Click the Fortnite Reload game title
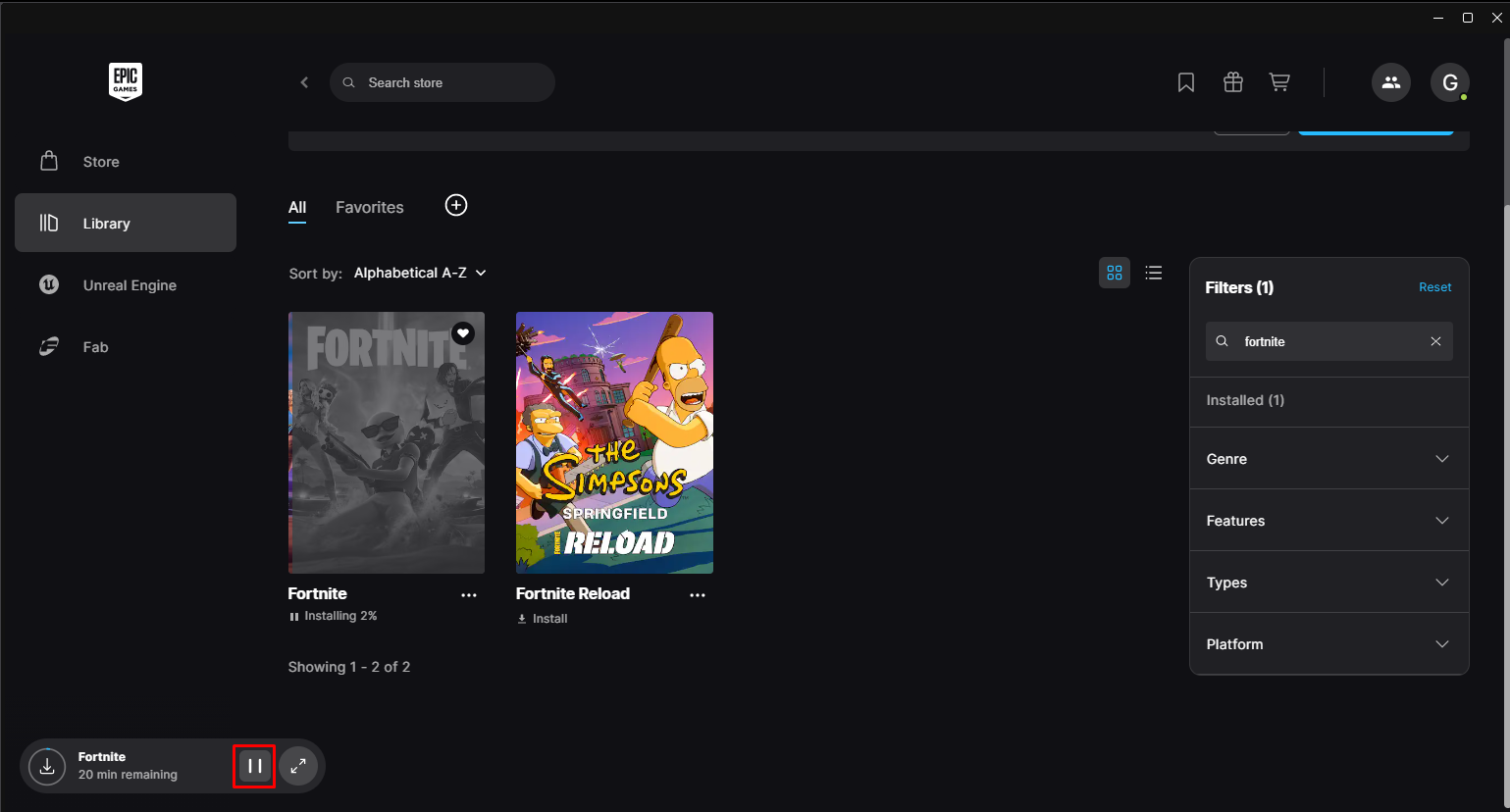1510x812 pixels. [x=573, y=593]
